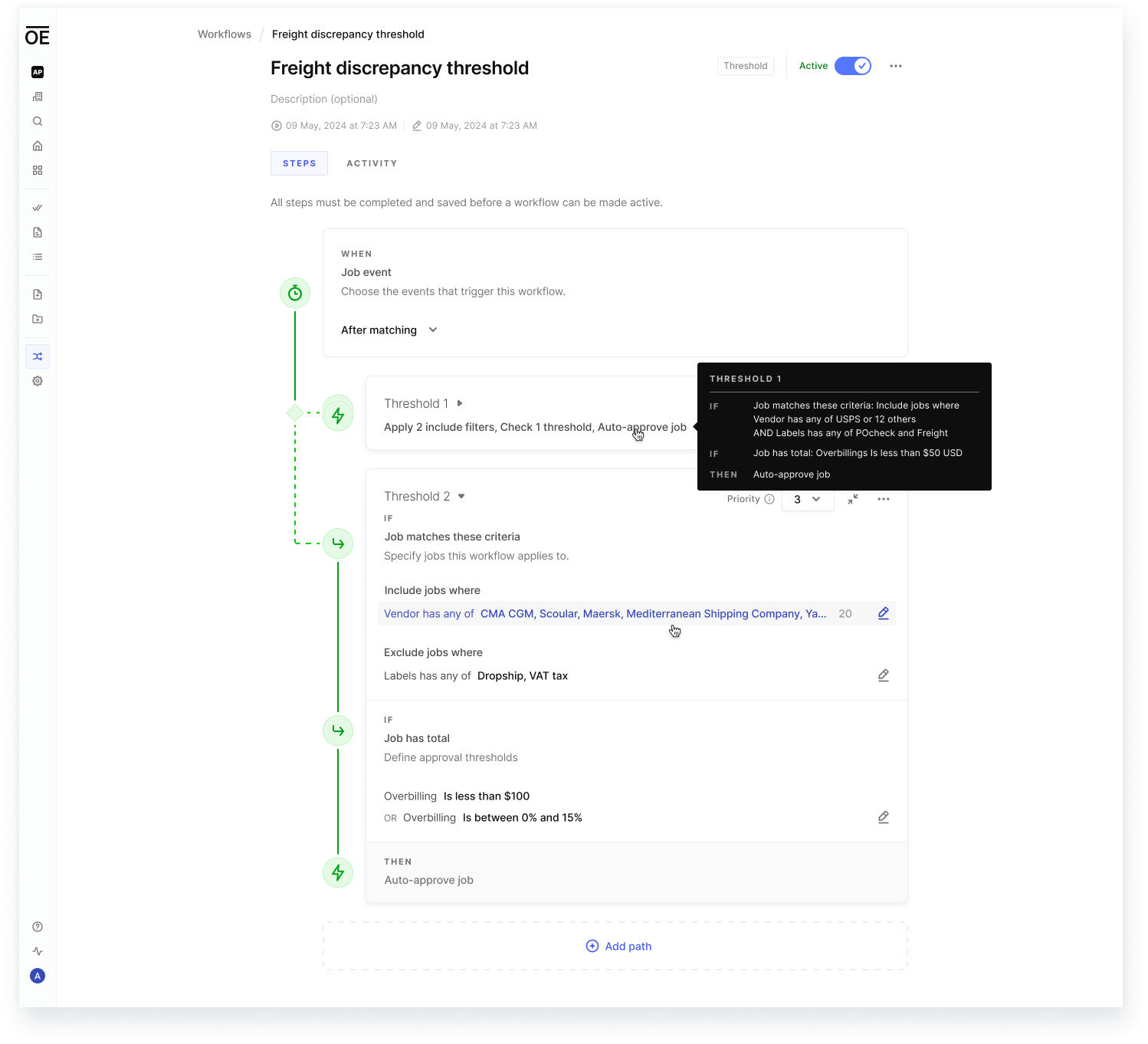The image size is (1148, 1044).
Task: Click the vendor count 20
Action: (845, 613)
